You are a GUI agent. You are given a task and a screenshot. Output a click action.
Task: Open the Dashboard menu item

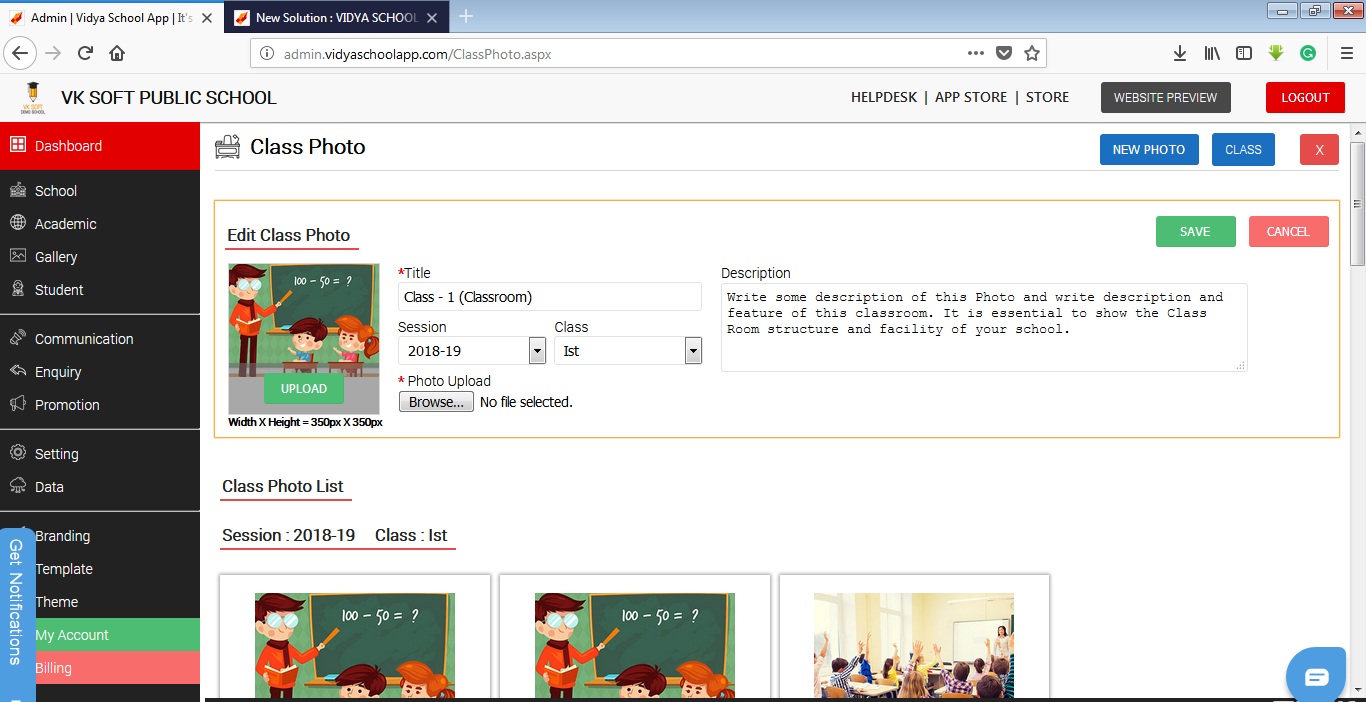click(x=100, y=146)
